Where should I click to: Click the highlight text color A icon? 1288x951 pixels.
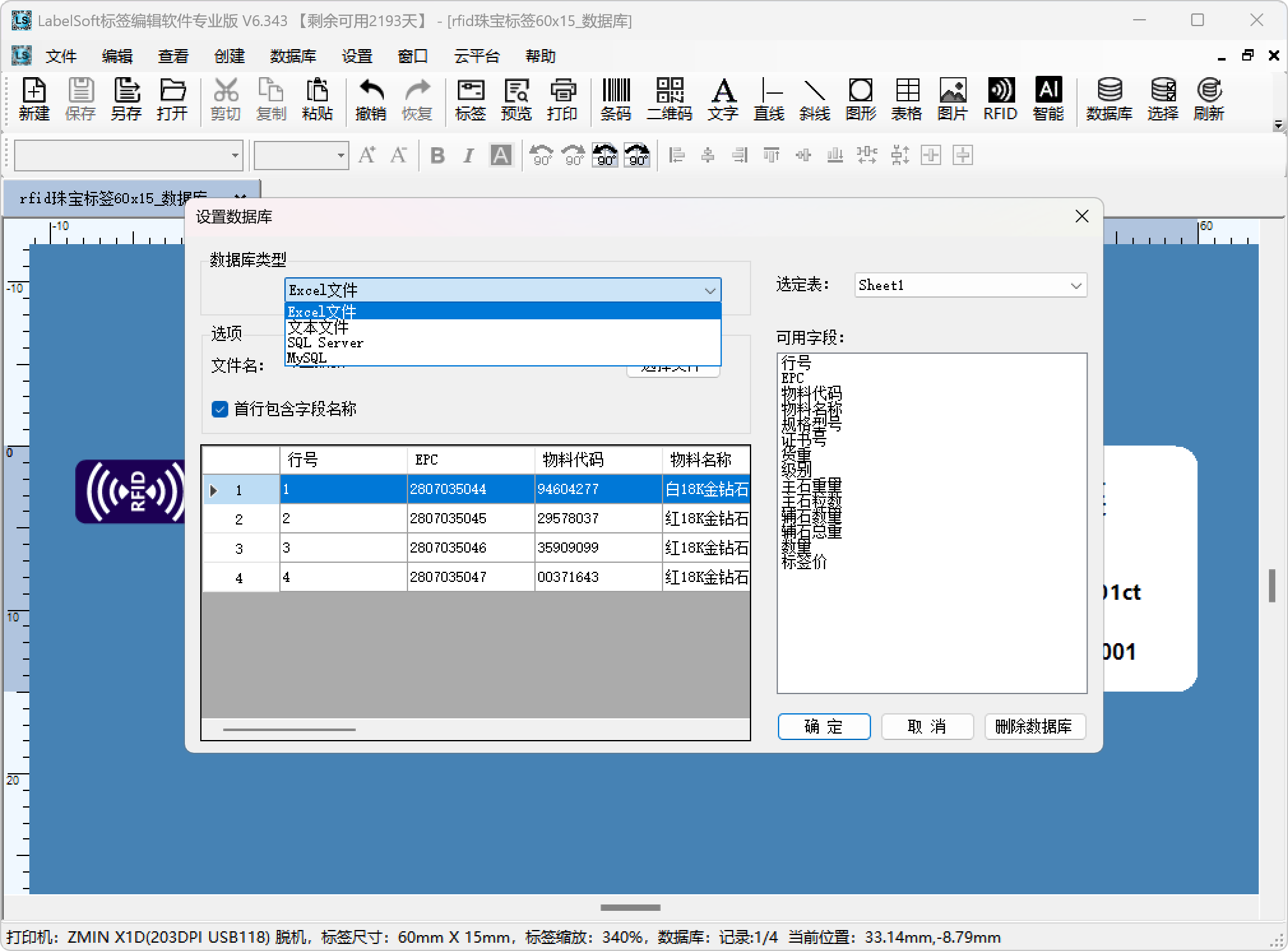501,155
